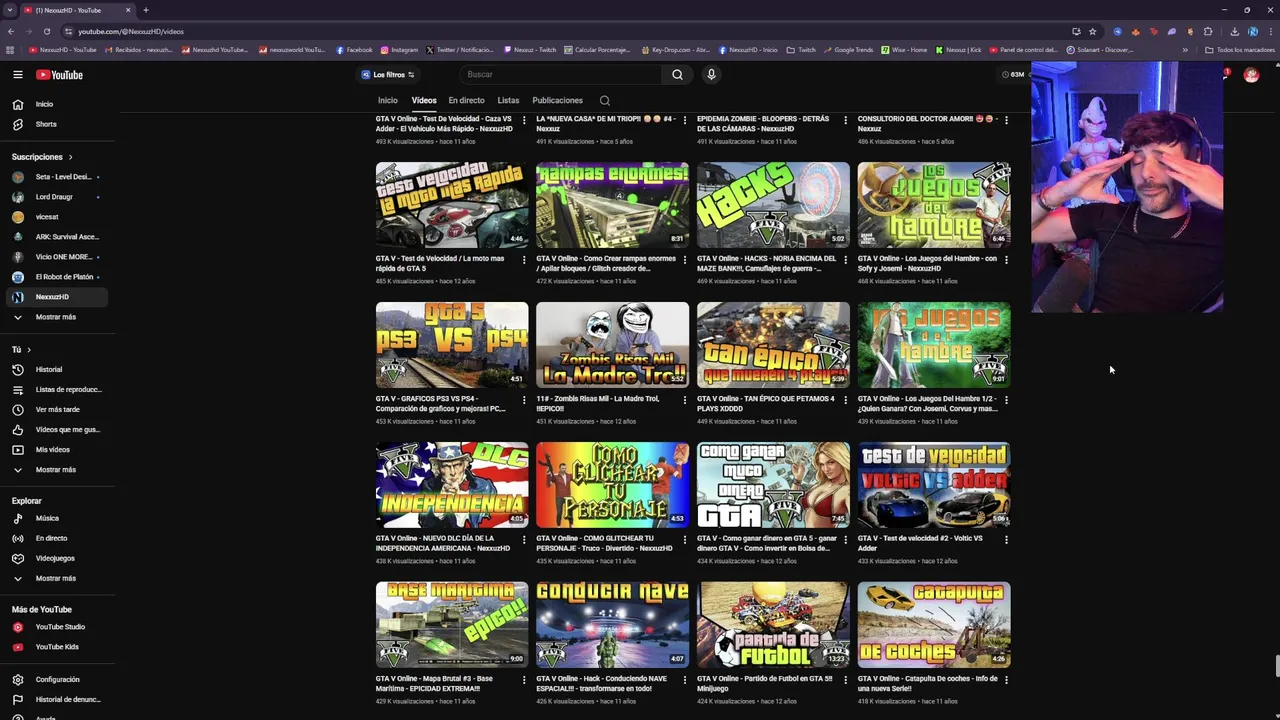The height and width of the screenshot is (720, 1280).
Task: Expand the hidden bookmarks overflow chevron
Action: pyautogui.click(x=1185, y=50)
